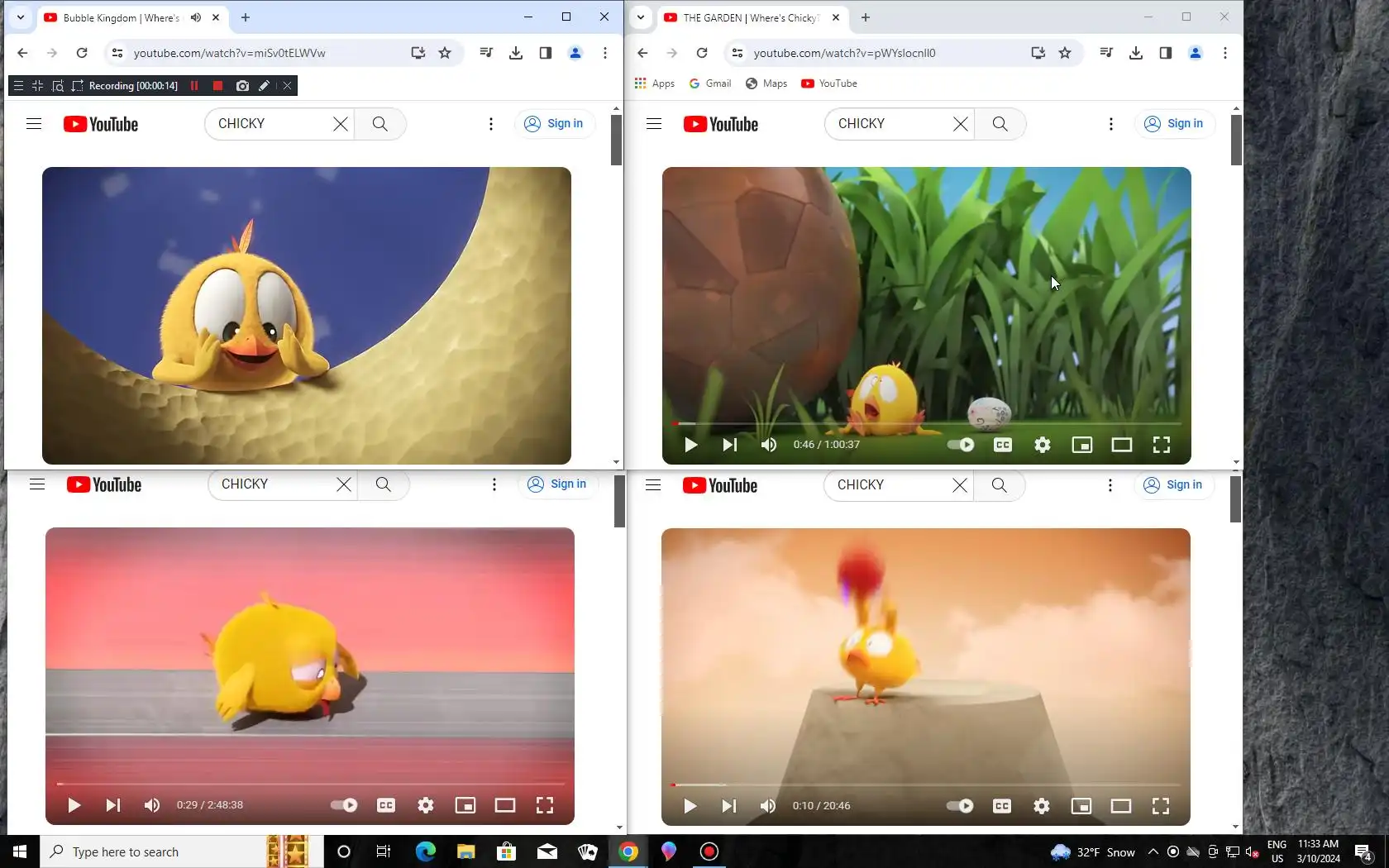Open media controls in THE GARDEN window toolbar
The image size is (1389, 868).
point(1106,53)
